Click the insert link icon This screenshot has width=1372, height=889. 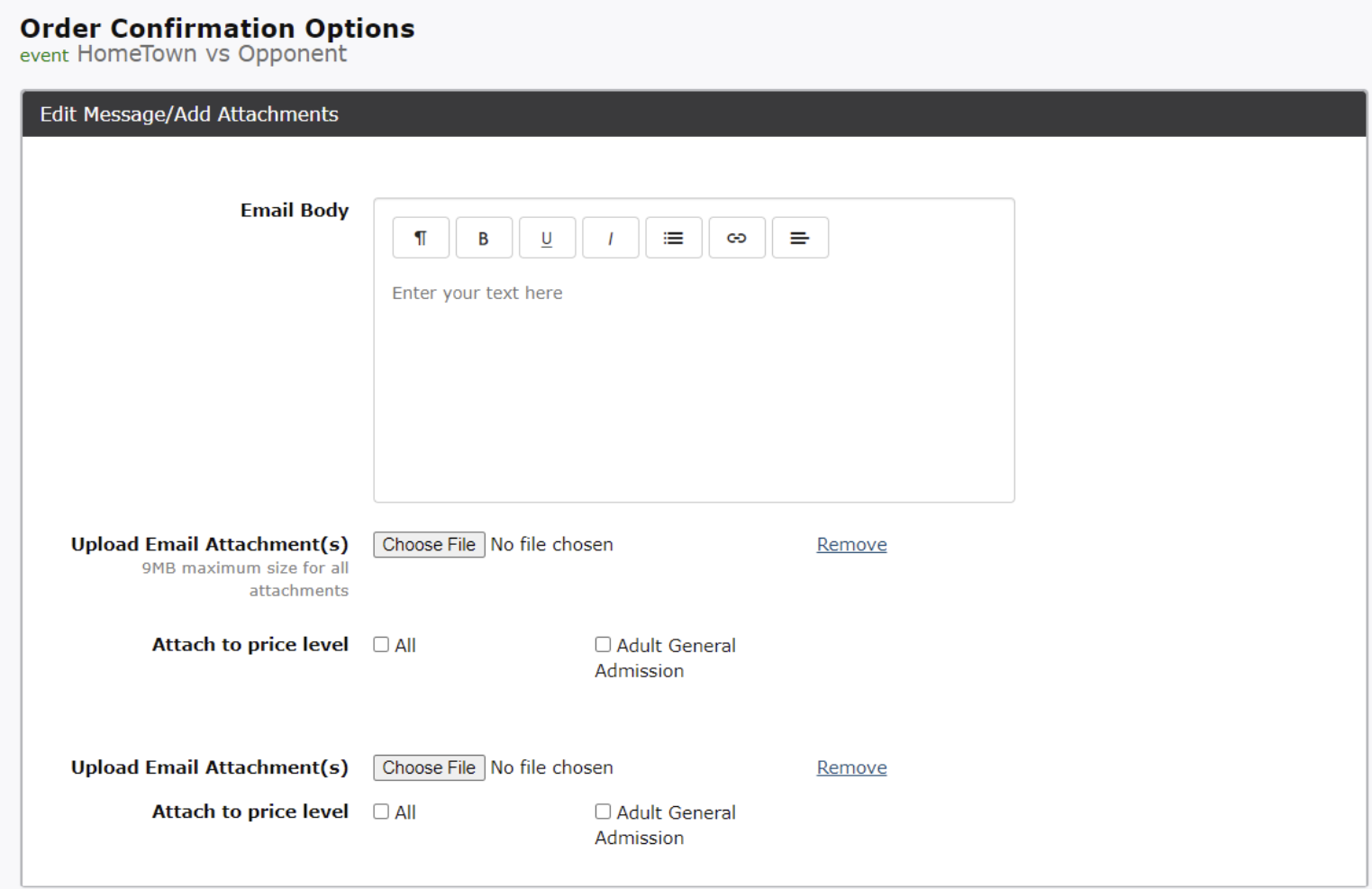point(736,238)
